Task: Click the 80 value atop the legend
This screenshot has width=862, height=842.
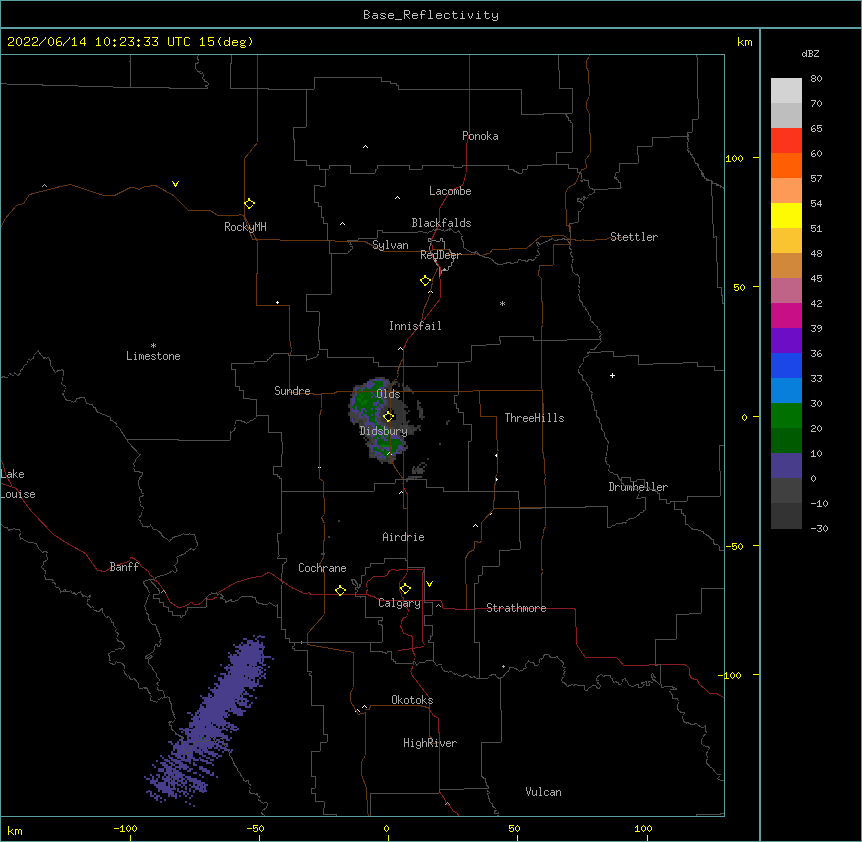Action: (x=816, y=79)
